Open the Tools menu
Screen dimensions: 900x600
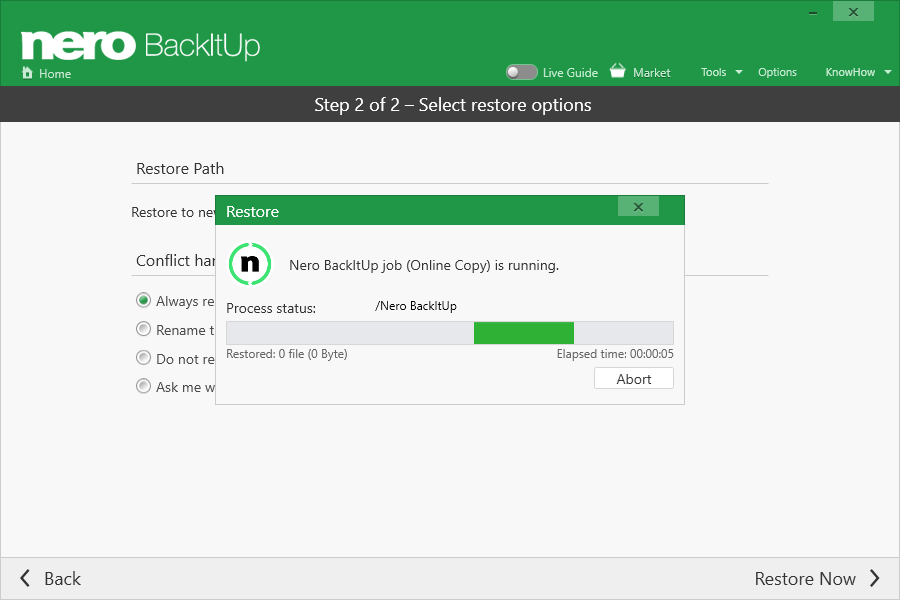point(713,72)
